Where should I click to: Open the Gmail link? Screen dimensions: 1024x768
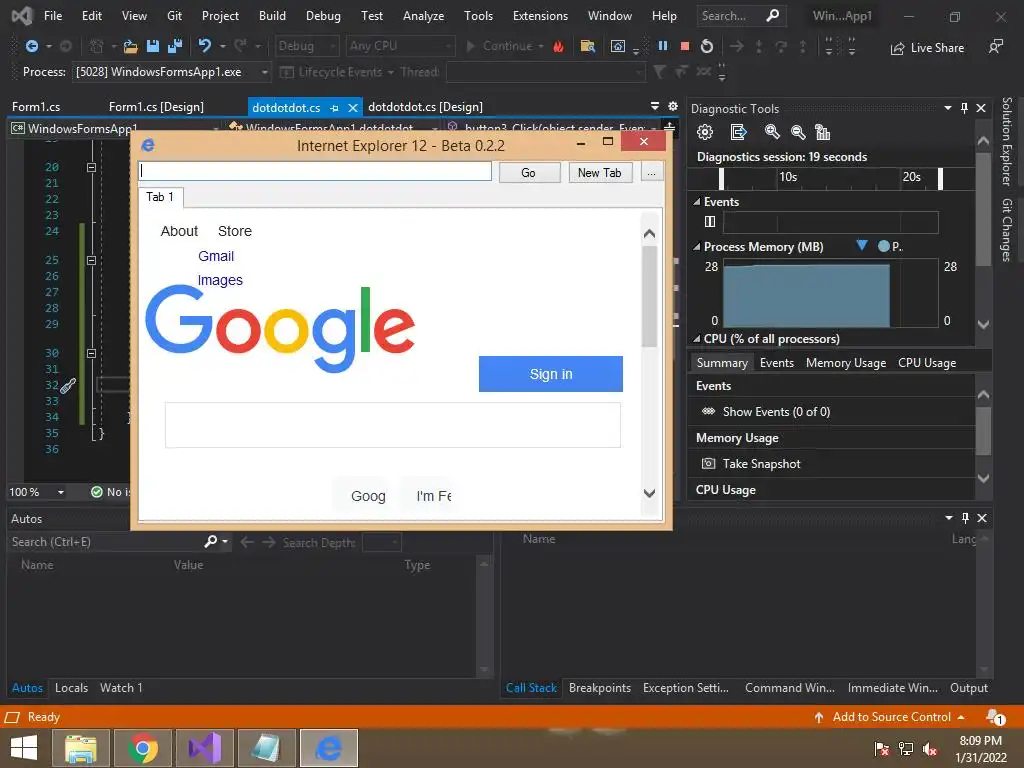pyautogui.click(x=216, y=256)
